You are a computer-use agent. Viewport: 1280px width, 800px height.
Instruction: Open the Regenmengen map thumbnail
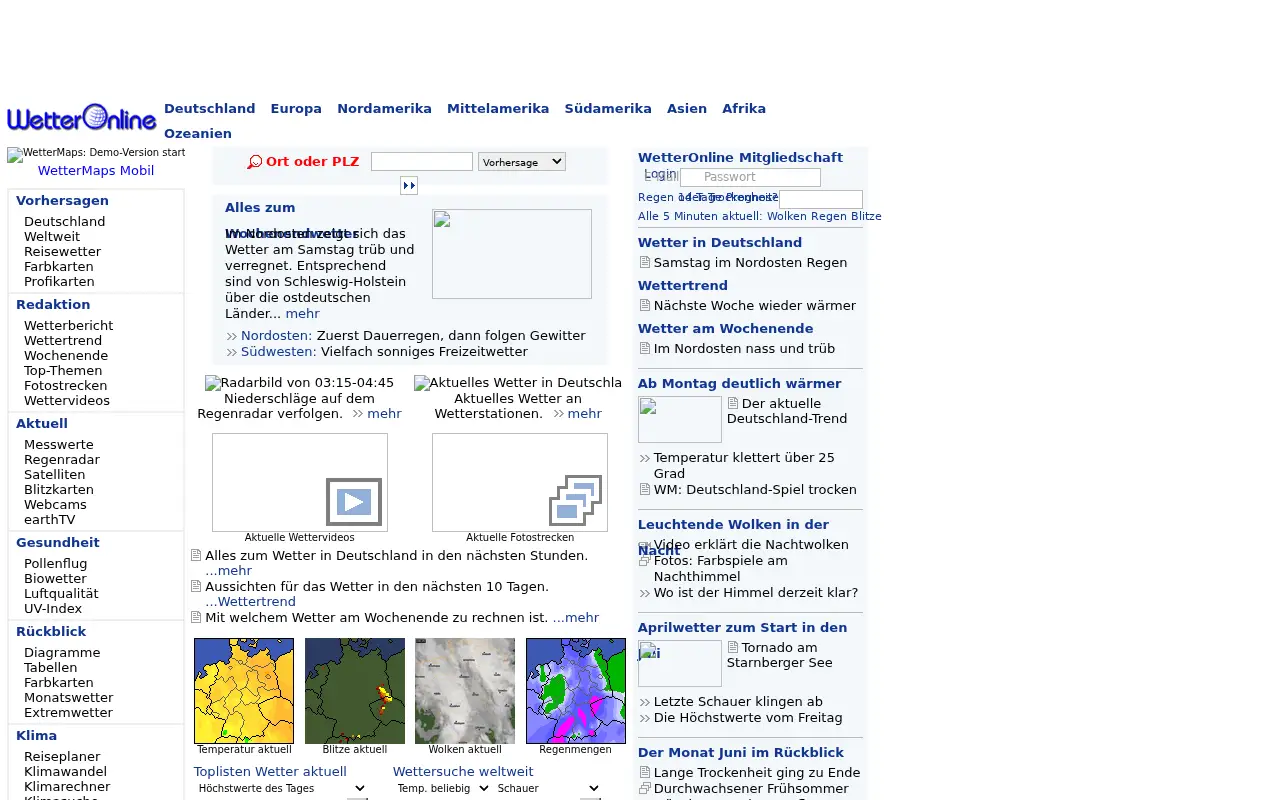click(x=576, y=691)
